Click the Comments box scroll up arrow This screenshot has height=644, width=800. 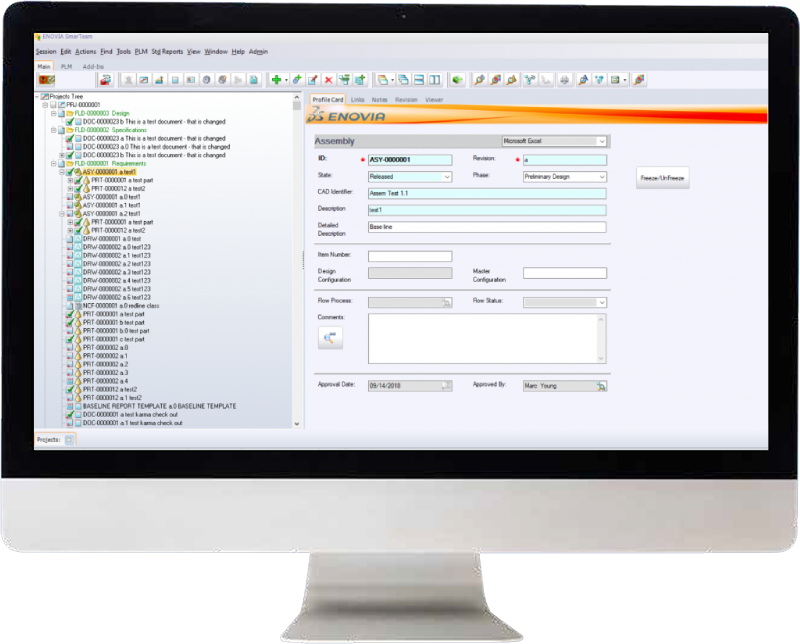[601, 319]
